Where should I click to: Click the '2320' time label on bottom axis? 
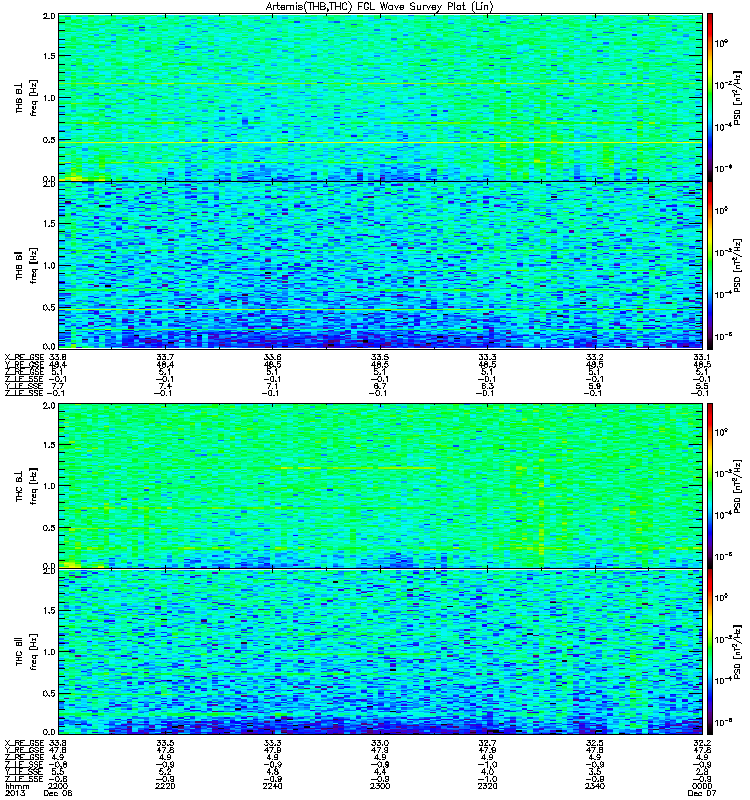point(487,786)
